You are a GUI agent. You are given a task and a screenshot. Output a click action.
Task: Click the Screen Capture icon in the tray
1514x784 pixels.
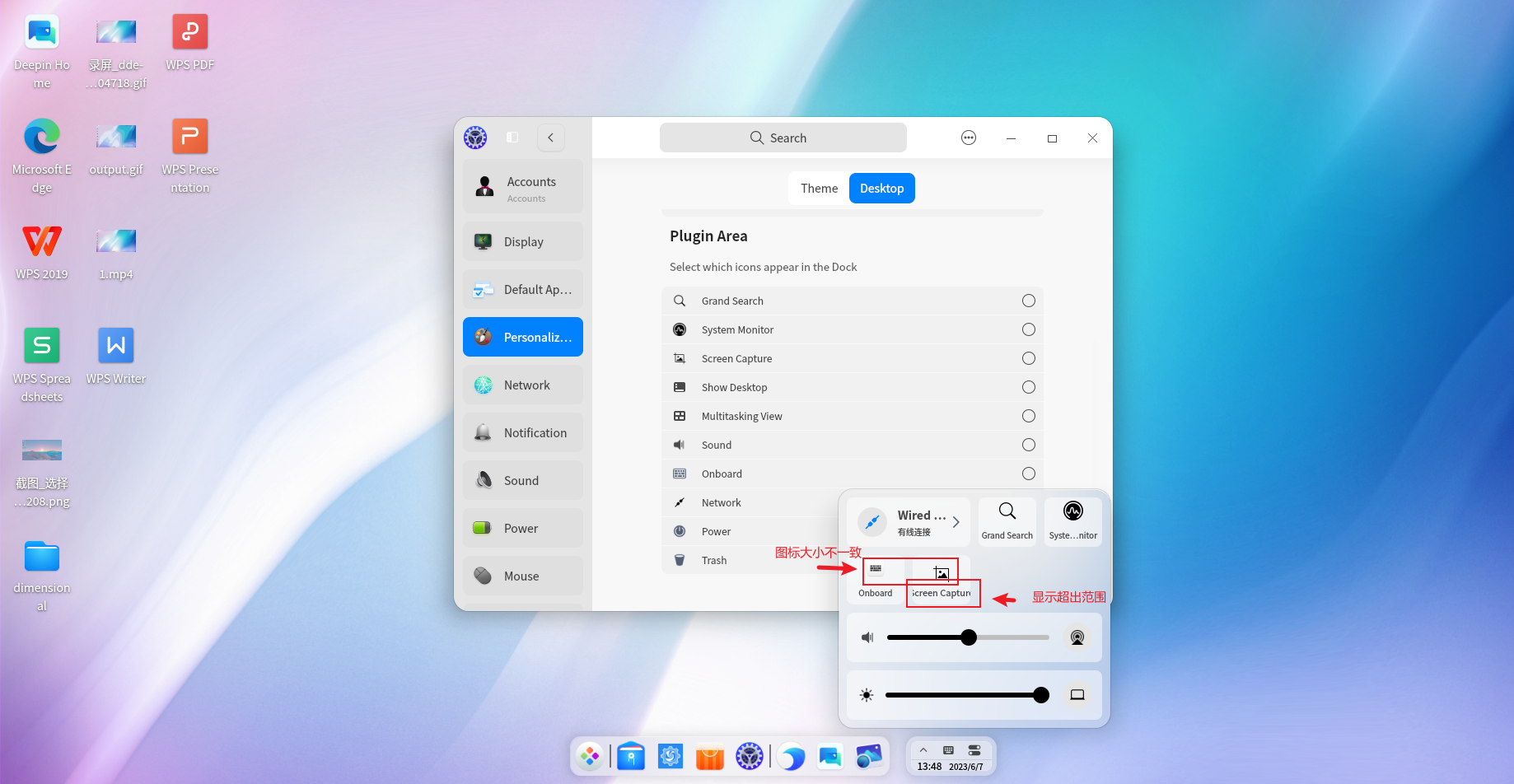click(940, 572)
